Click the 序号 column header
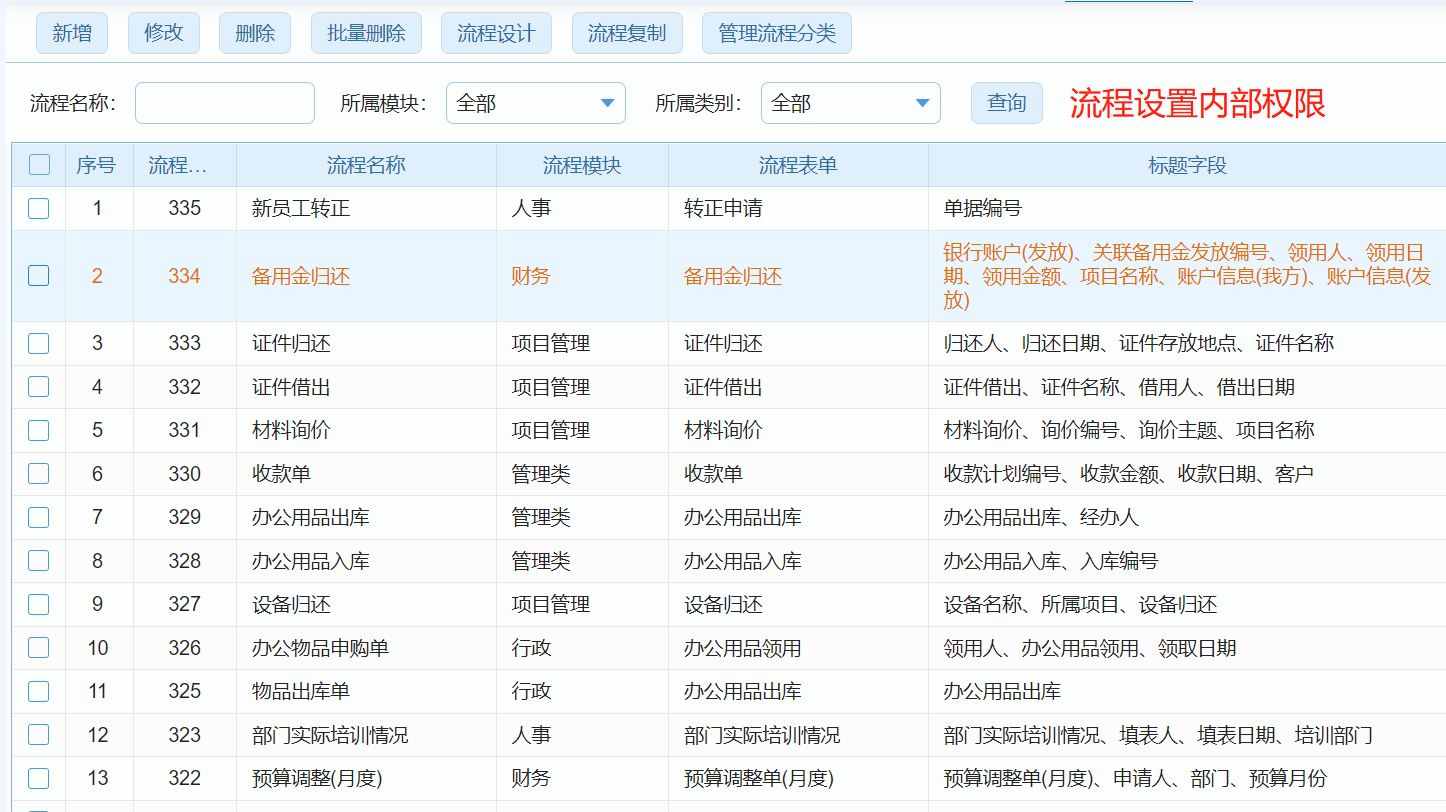 pos(96,165)
